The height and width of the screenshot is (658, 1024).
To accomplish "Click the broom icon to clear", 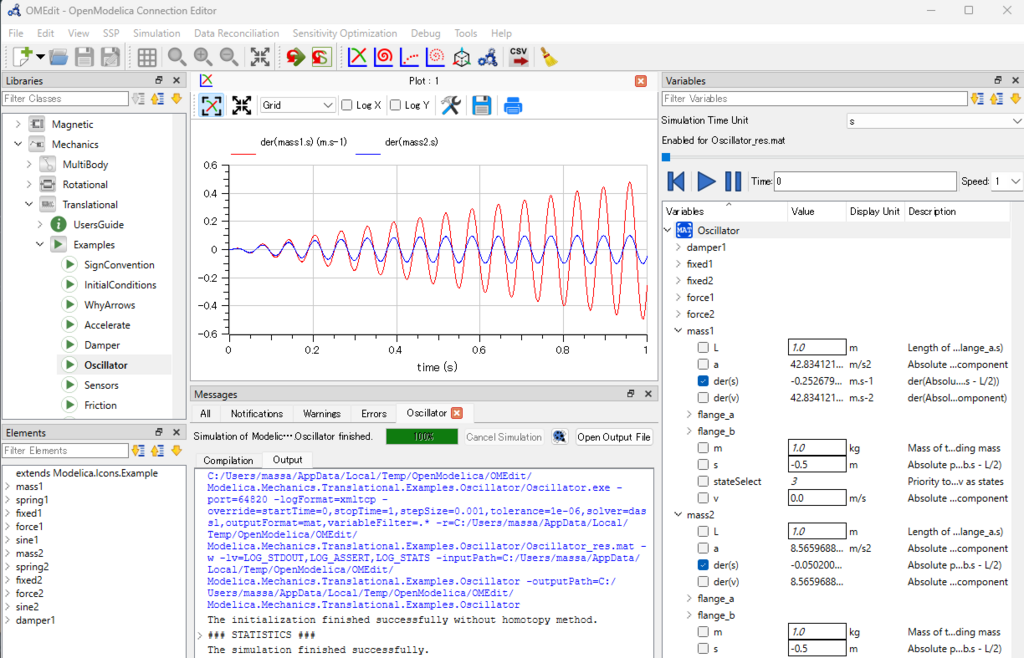I will point(549,57).
